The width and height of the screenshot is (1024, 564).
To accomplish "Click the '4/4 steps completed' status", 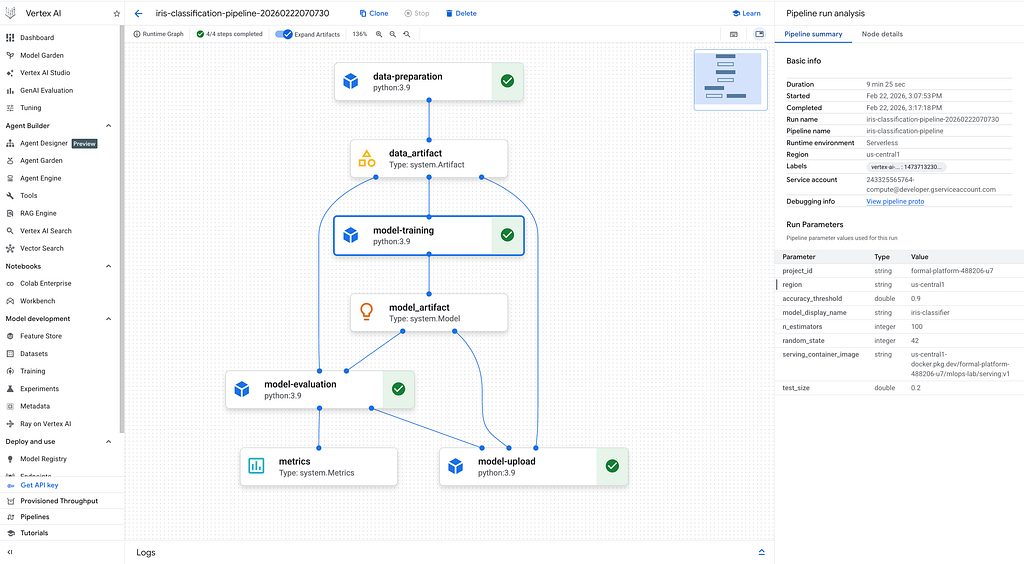I will tap(229, 34).
